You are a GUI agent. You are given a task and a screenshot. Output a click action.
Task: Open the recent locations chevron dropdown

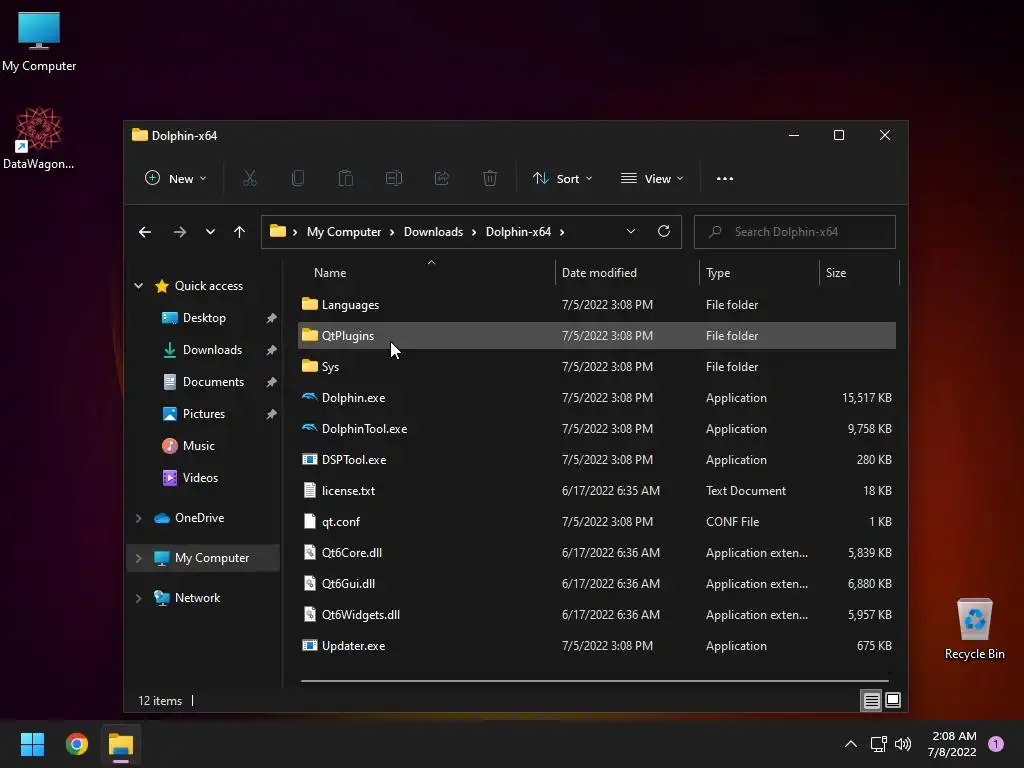(210, 232)
